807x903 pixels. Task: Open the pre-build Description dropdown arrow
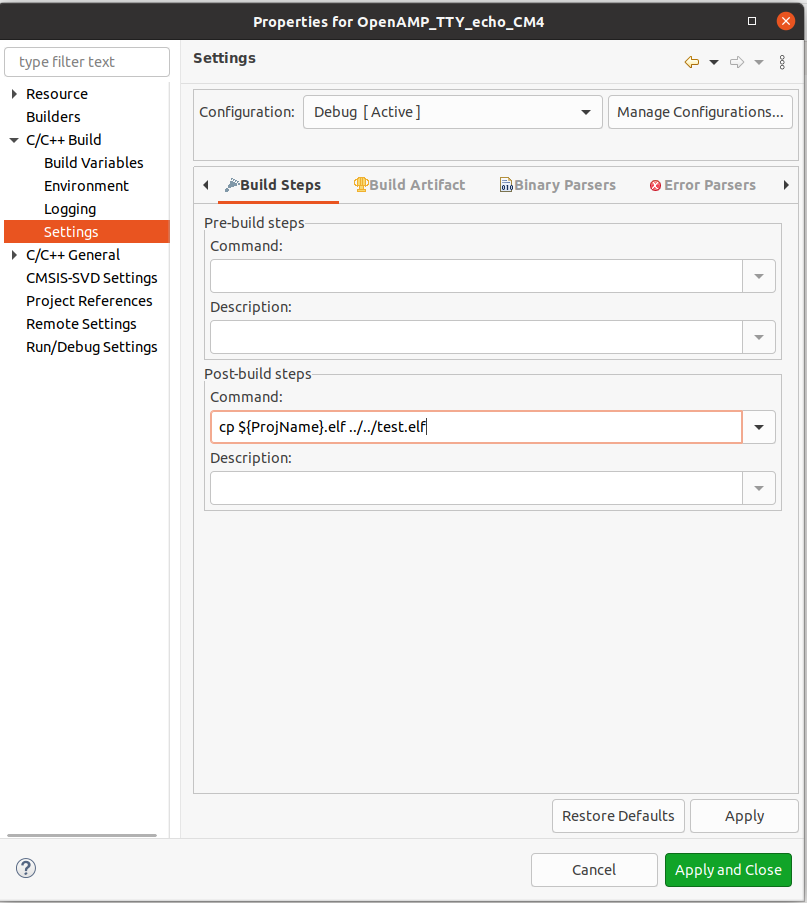point(759,337)
